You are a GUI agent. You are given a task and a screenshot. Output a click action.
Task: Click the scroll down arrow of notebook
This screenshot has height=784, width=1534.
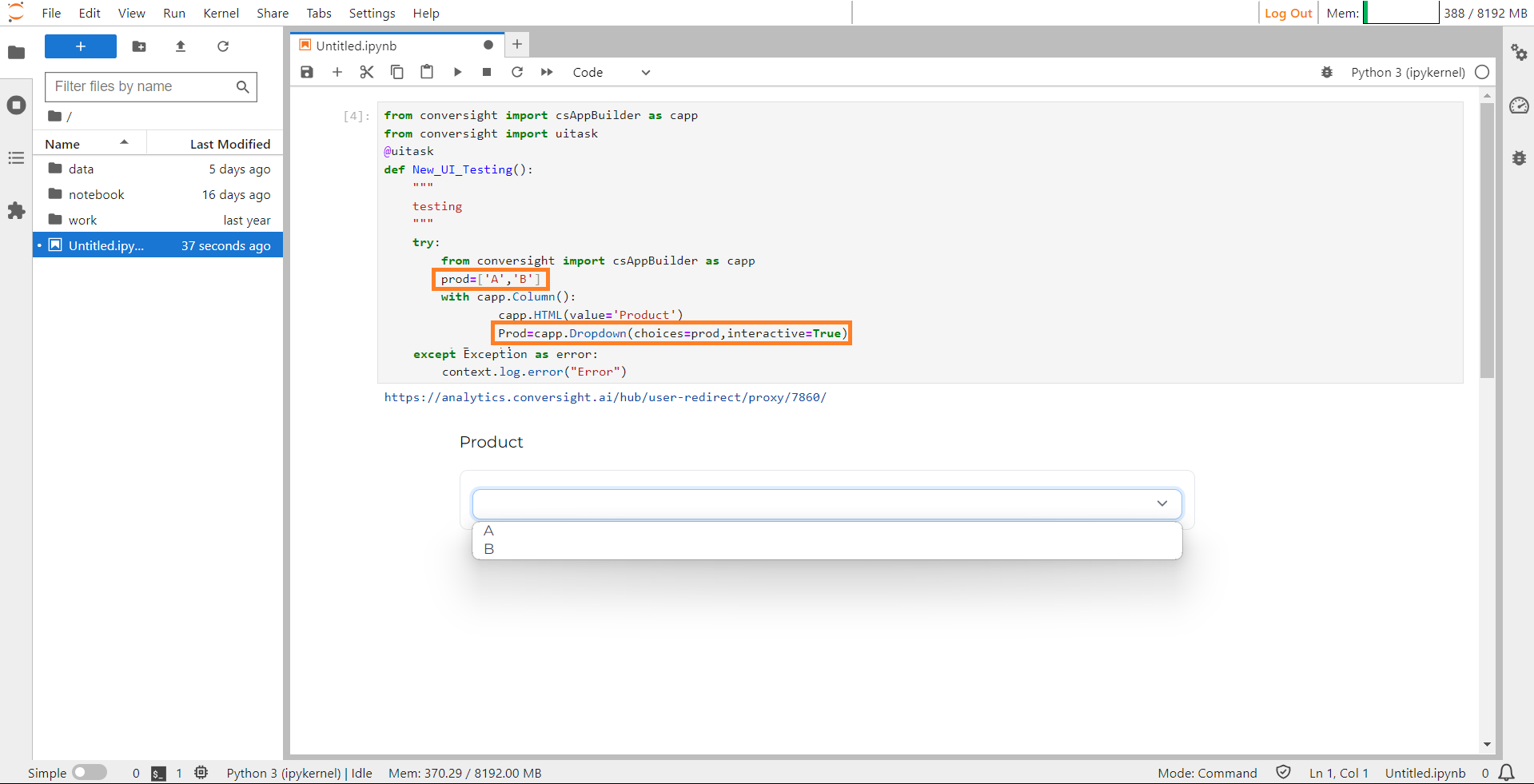pyautogui.click(x=1487, y=744)
